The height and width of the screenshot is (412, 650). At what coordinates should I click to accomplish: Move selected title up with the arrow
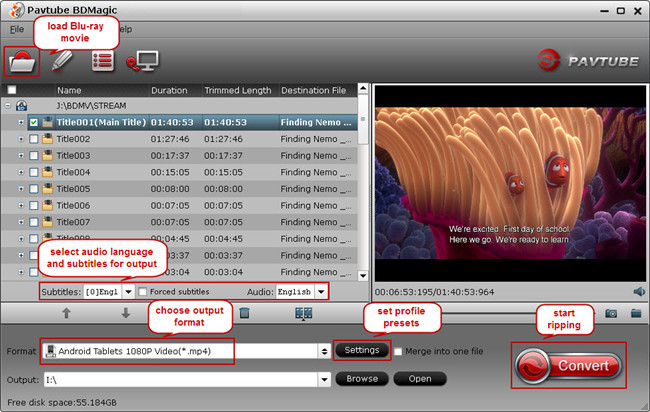(x=66, y=313)
